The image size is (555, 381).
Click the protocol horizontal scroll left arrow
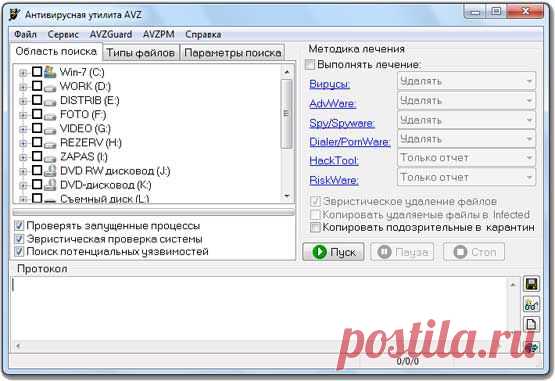click(18, 346)
